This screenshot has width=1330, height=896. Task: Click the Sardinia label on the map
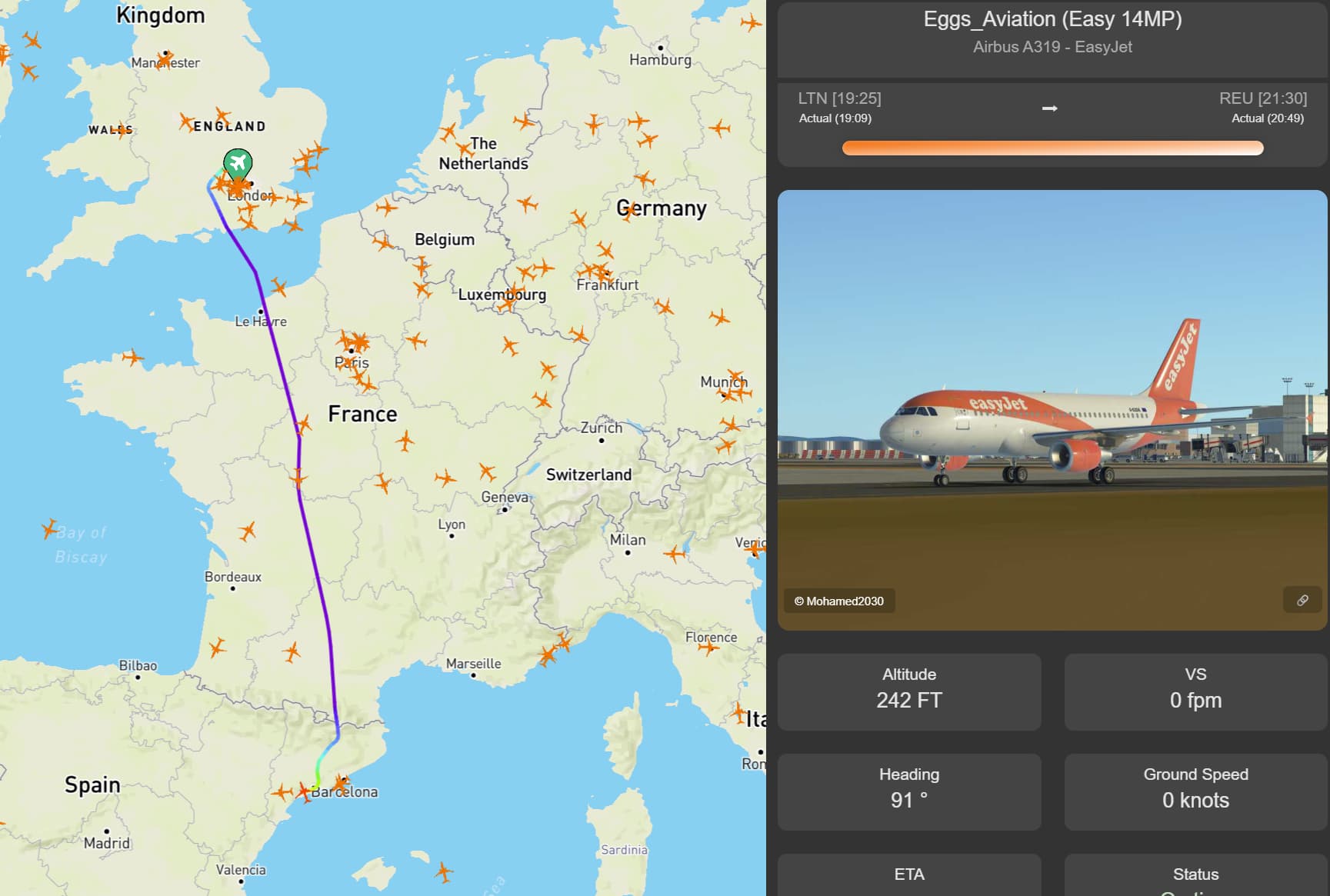[x=624, y=850]
